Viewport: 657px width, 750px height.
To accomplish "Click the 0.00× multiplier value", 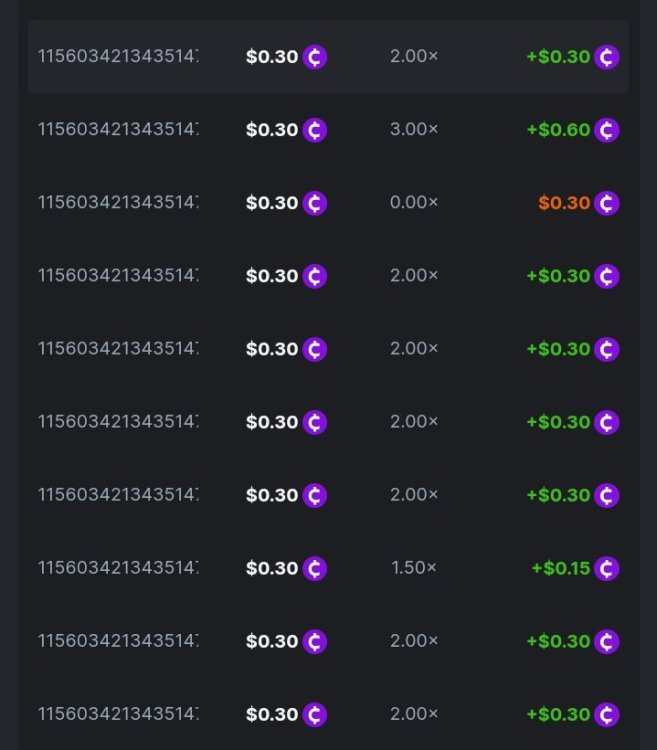I will coord(414,203).
